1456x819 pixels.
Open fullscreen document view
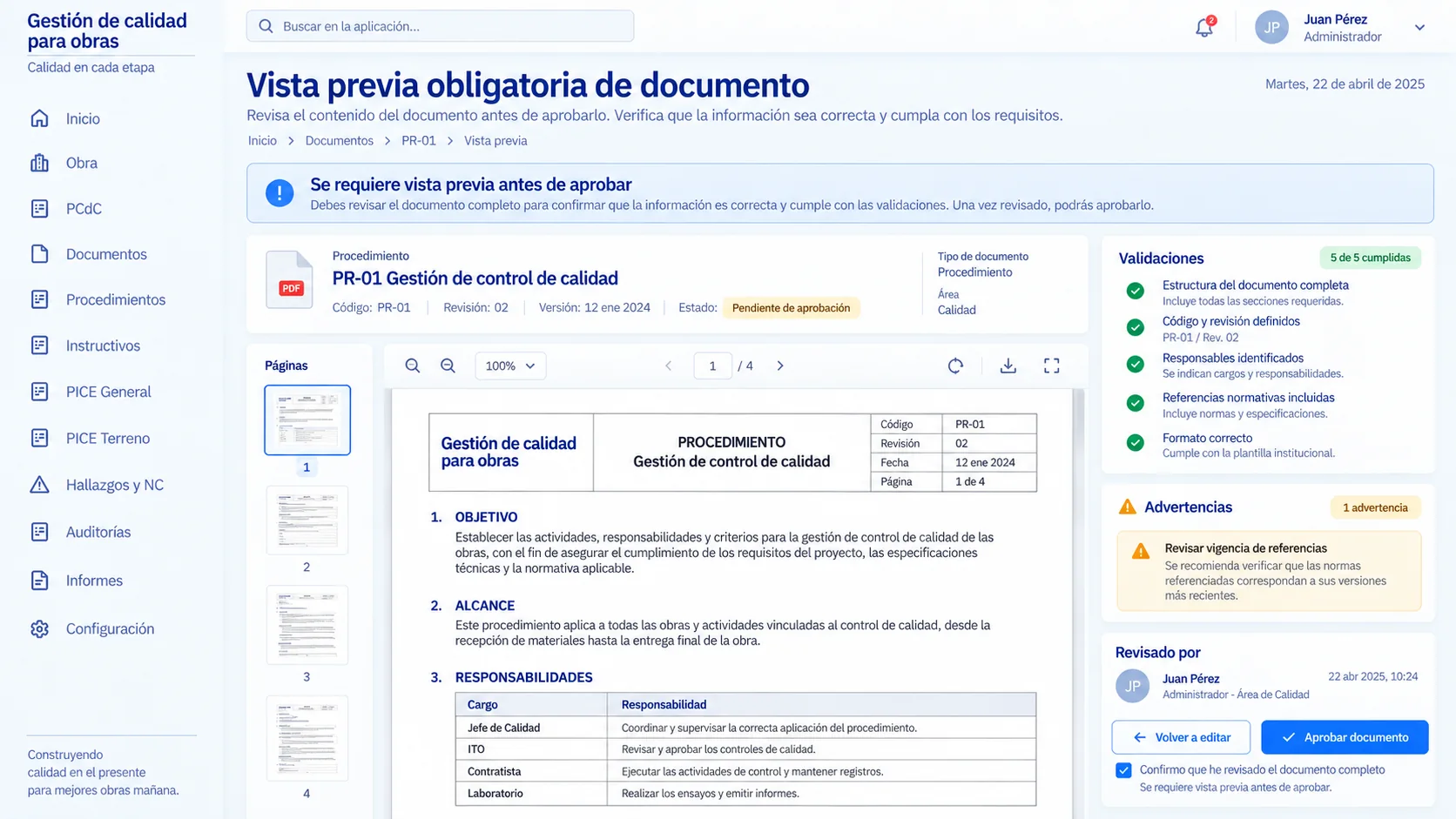coord(1052,366)
